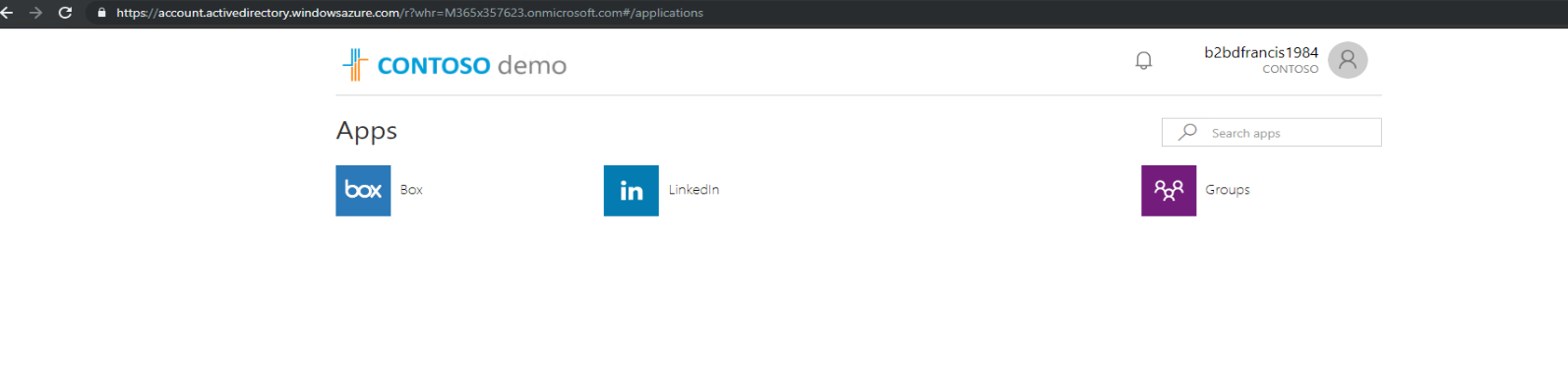Screen dimensions: 1568x367
Task: Reload the page with the refresh icon
Action: coord(65,13)
